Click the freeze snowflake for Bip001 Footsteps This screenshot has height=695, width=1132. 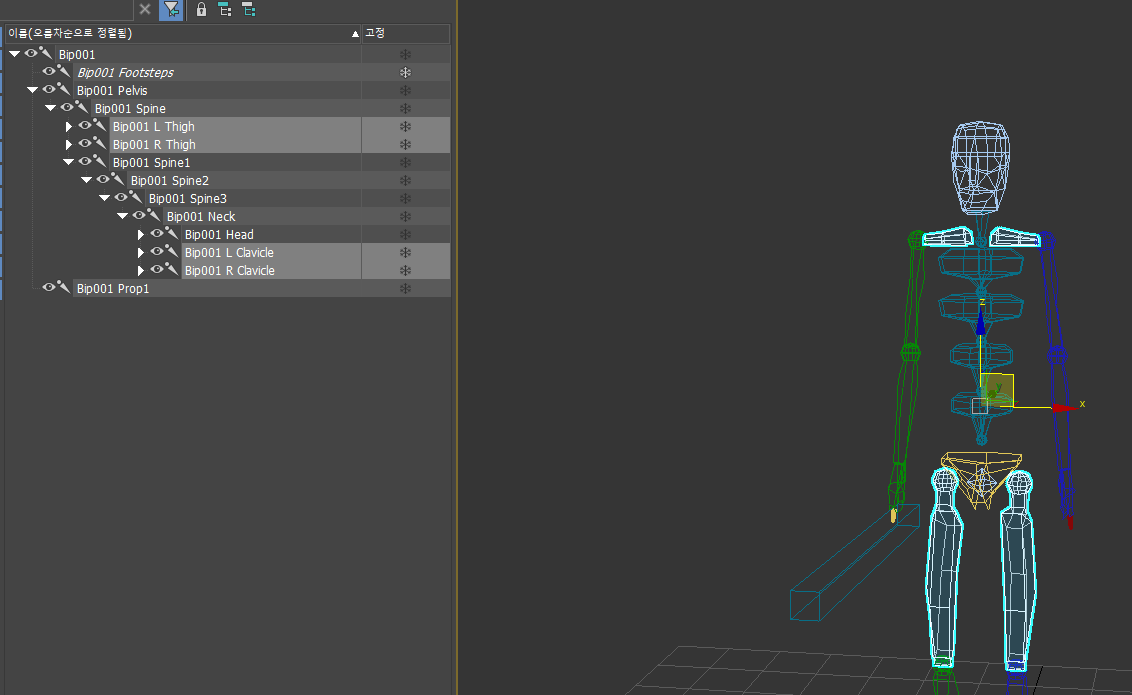pos(405,73)
